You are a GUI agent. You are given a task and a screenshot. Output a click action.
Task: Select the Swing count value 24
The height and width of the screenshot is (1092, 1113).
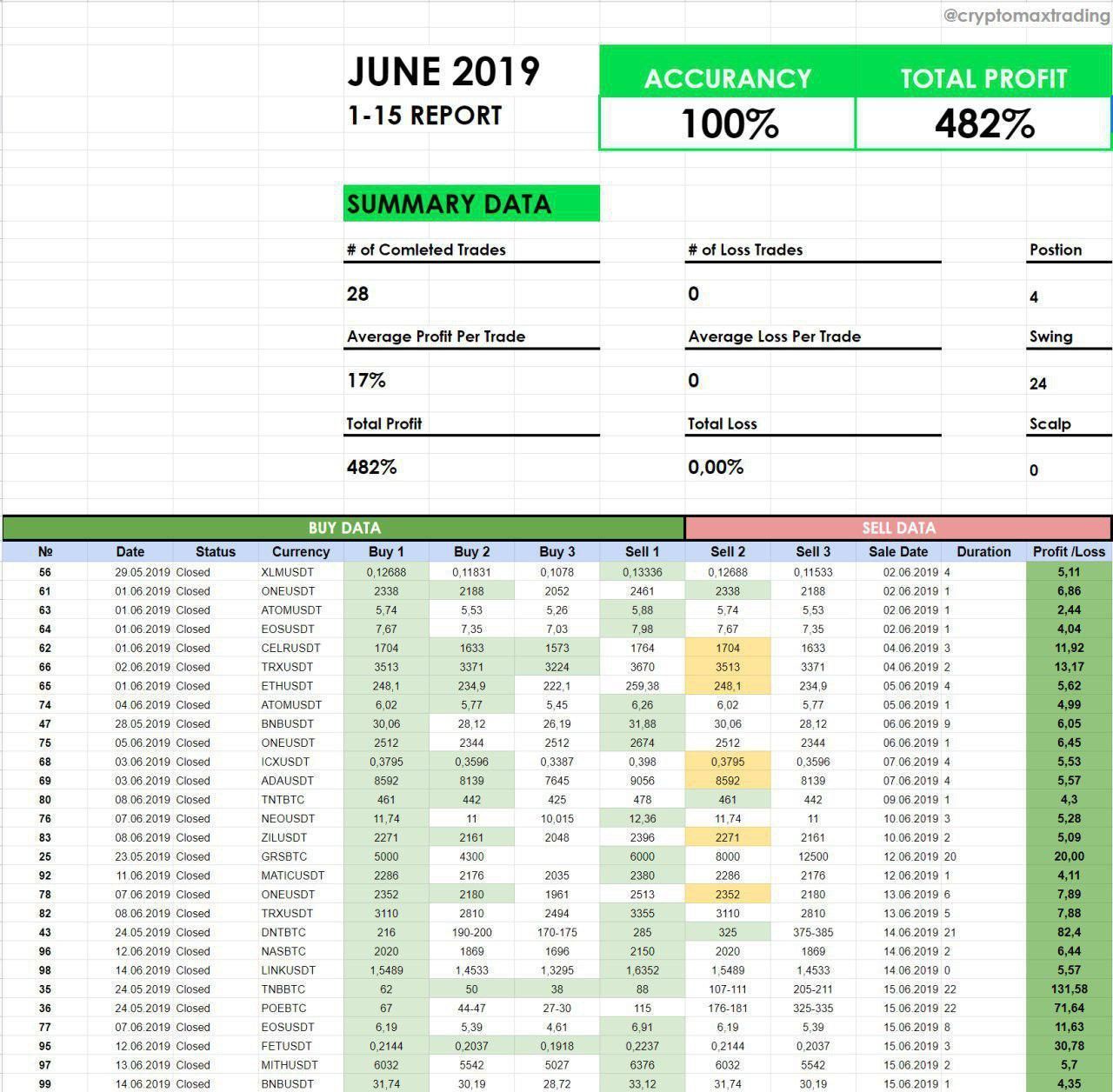pos(1038,383)
